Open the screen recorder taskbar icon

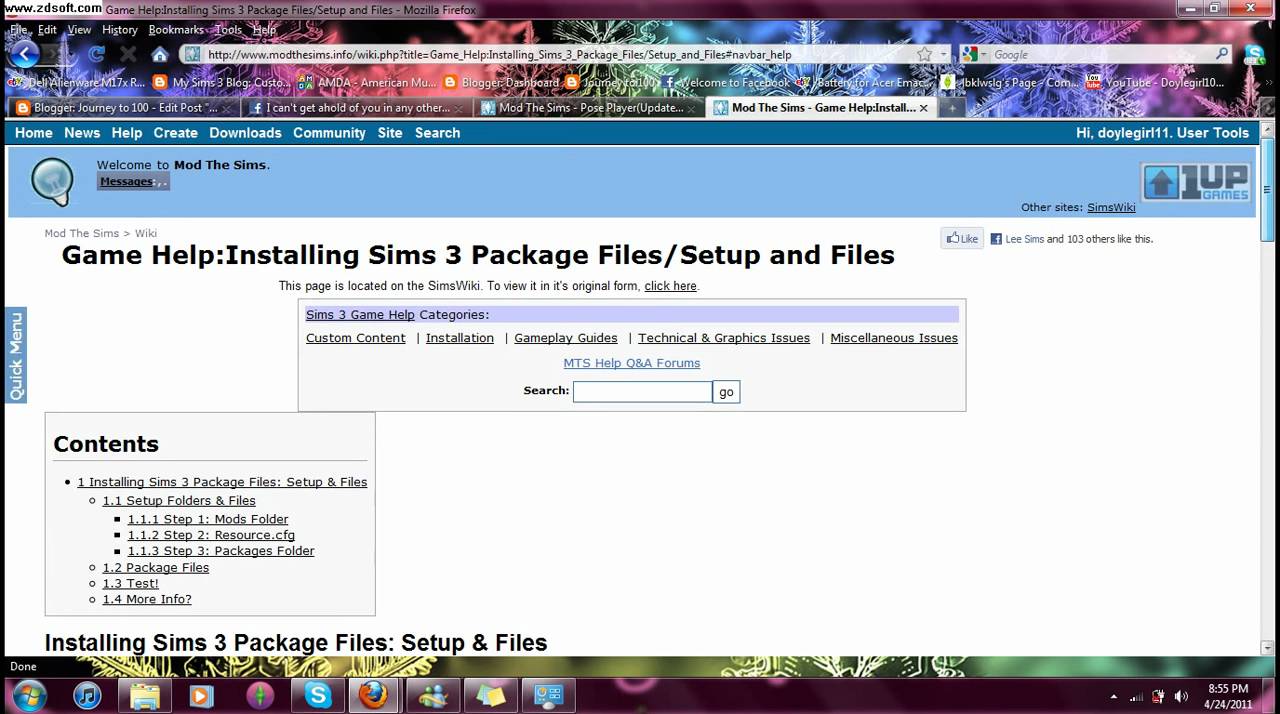(x=549, y=695)
